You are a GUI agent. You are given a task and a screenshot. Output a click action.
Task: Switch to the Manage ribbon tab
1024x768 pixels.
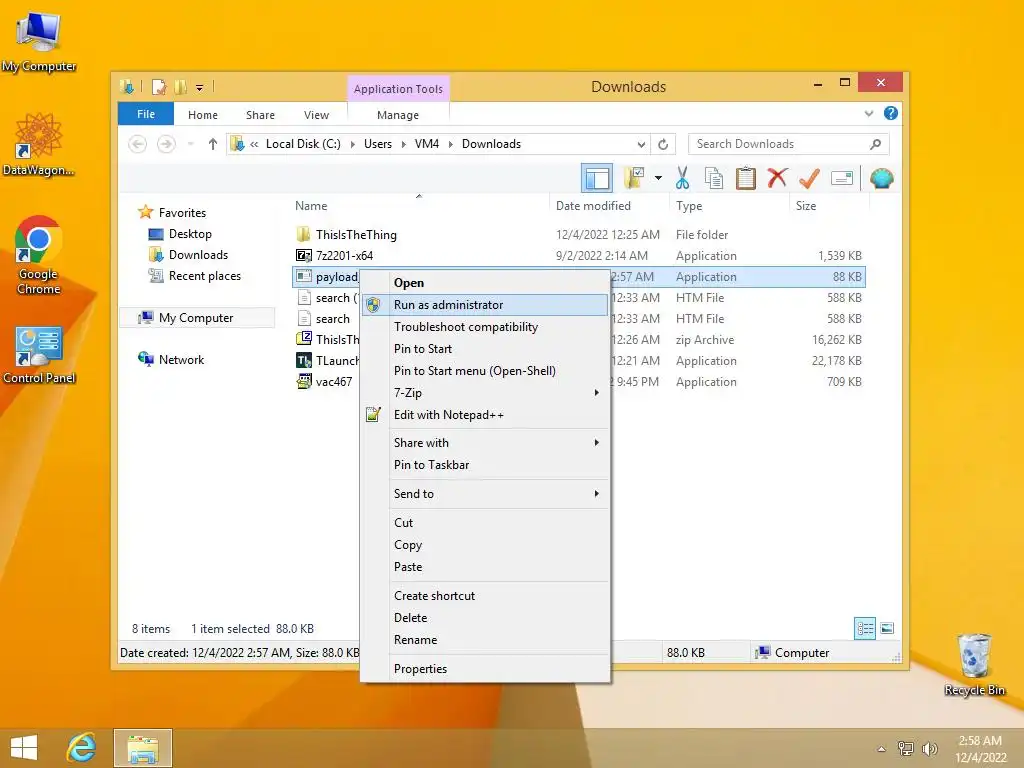[x=398, y=115]
